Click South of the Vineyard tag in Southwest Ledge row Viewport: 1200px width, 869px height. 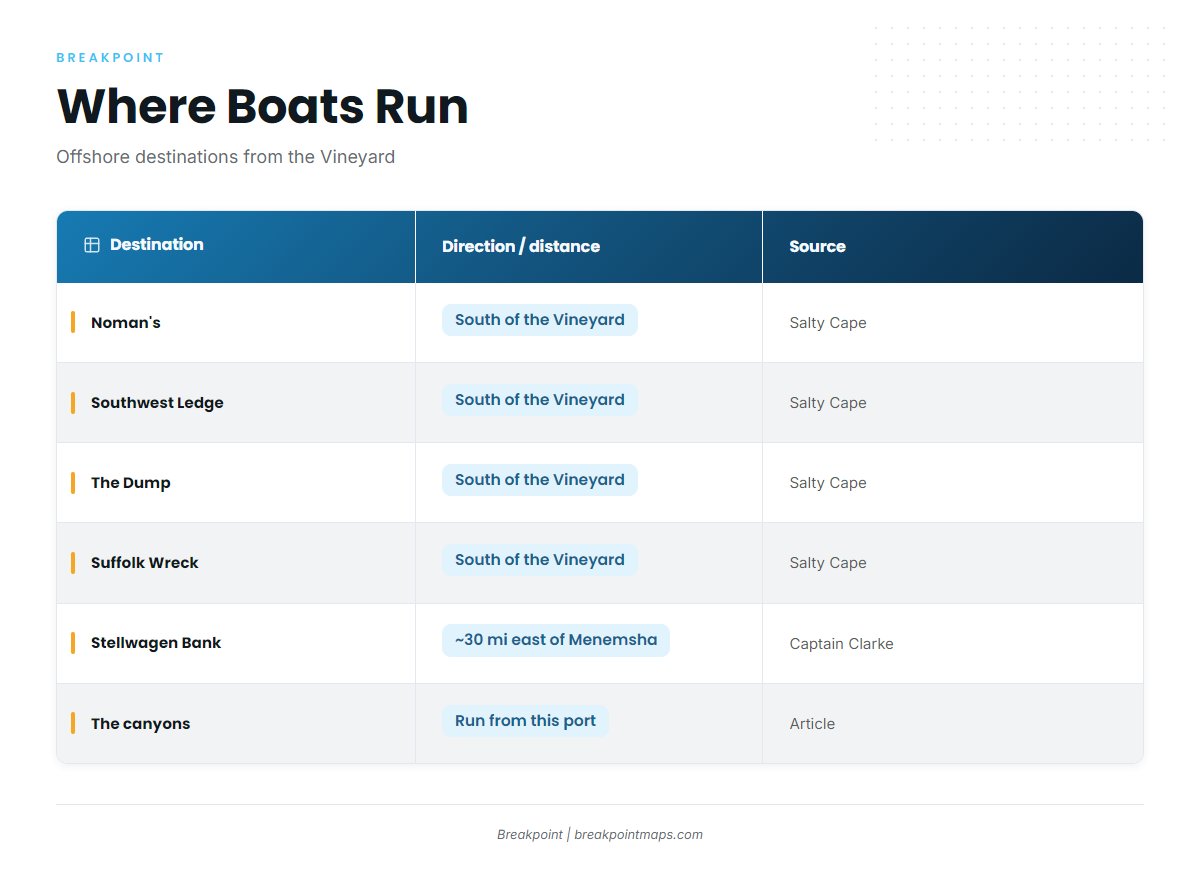(x=540, y=400)
